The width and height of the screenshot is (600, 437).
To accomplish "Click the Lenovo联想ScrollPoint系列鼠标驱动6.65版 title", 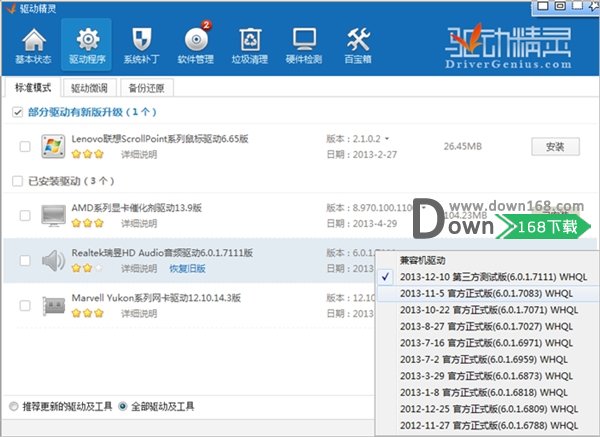I will pos(160,139).
